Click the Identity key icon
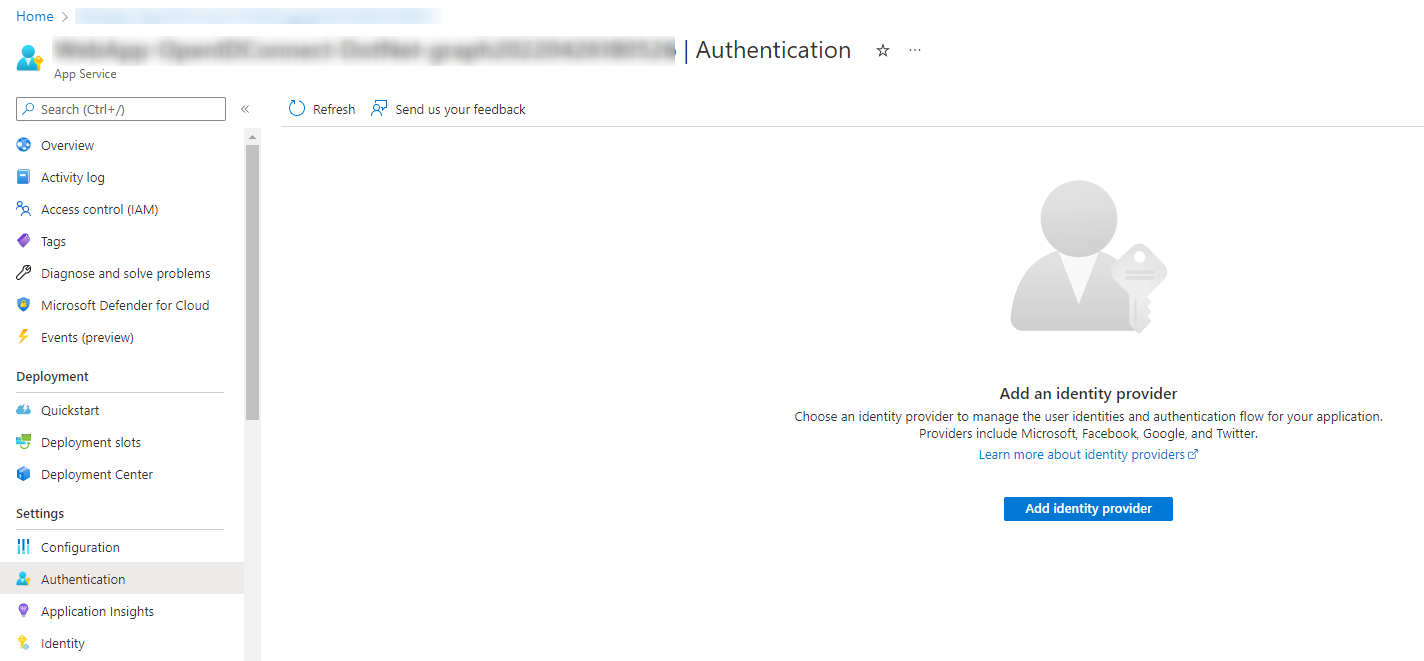Screen dimensions: 1424x661 coord(24,643)
